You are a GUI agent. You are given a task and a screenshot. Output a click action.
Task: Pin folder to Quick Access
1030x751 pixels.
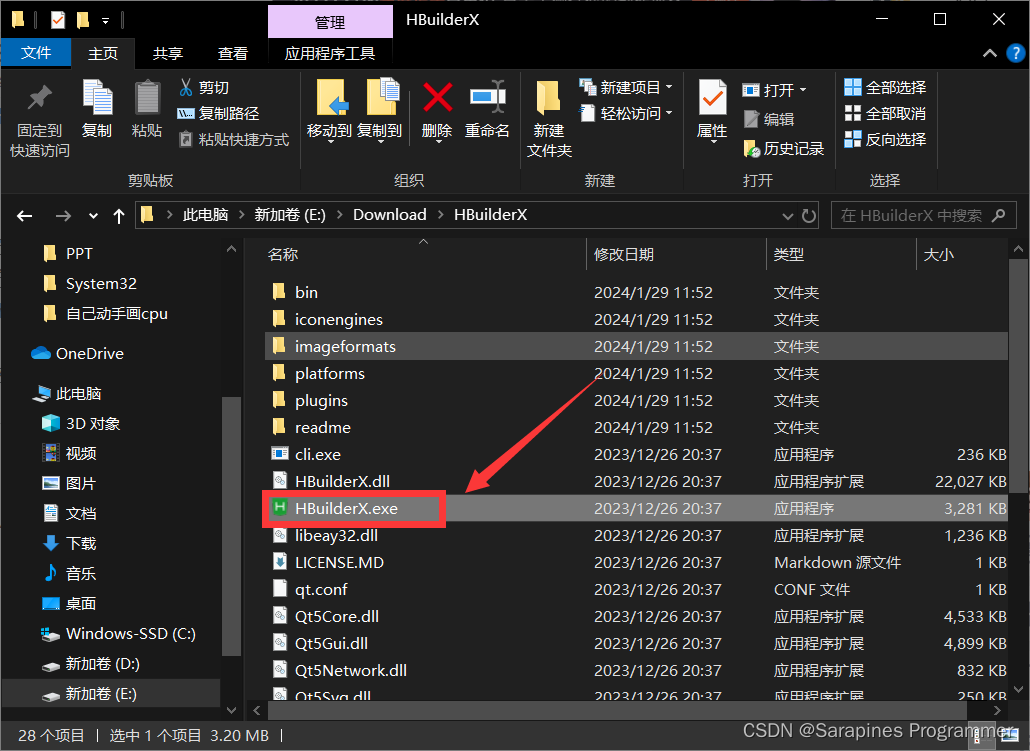tap(39, 120)
